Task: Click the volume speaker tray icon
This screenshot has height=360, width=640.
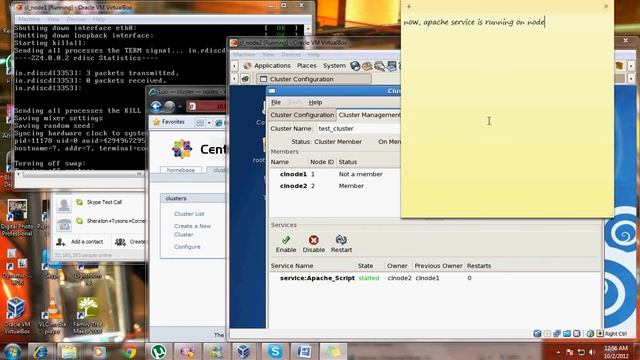Action: click(x=592, y=352)
